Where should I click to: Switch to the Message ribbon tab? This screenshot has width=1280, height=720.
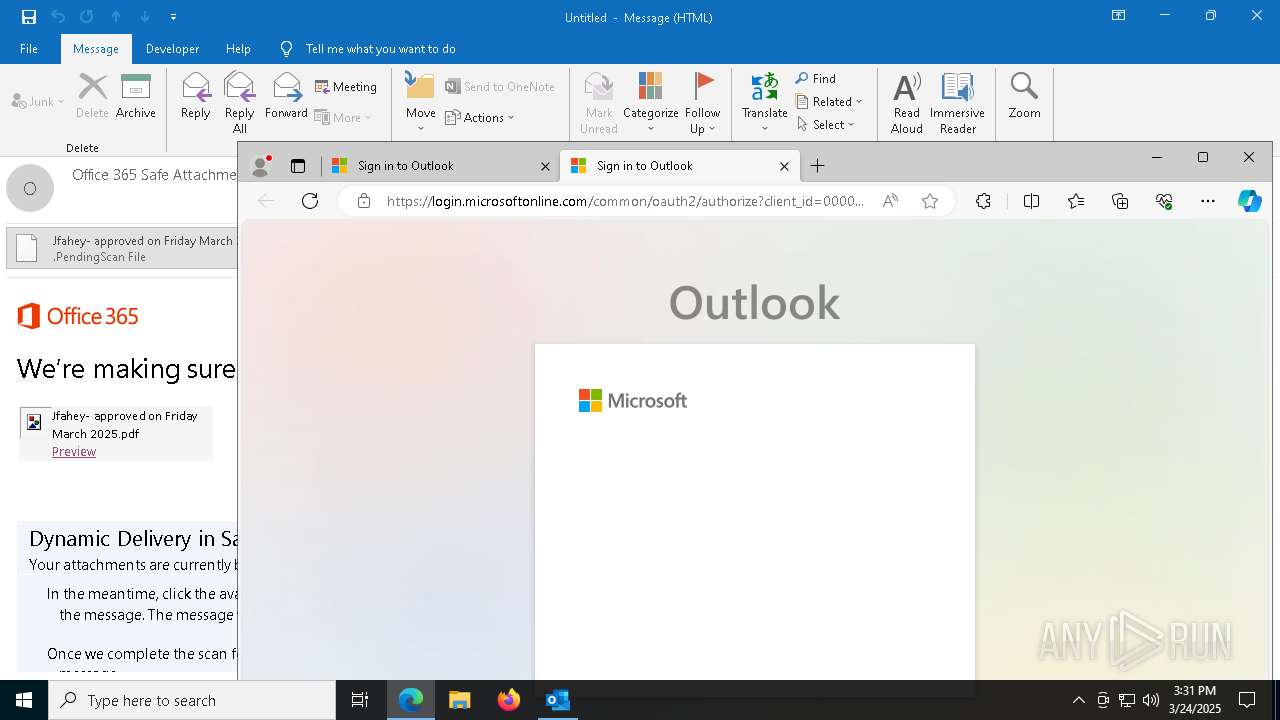(96, 49)
